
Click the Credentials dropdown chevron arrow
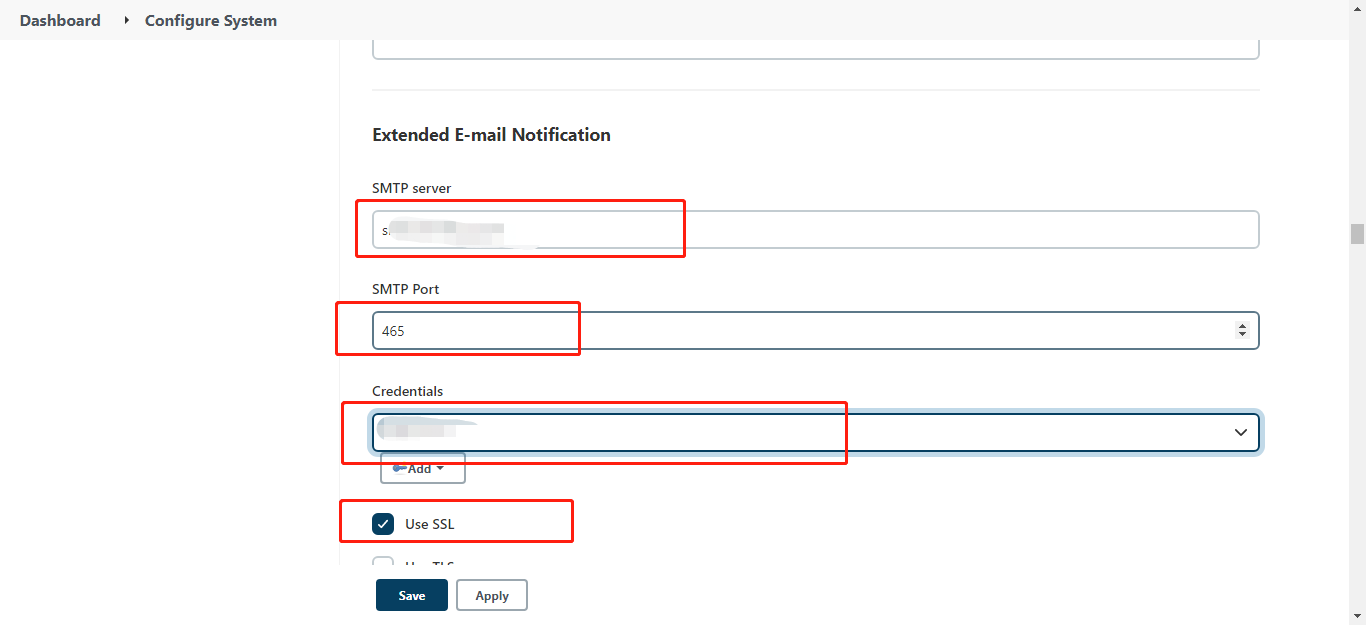(1241, 432)
